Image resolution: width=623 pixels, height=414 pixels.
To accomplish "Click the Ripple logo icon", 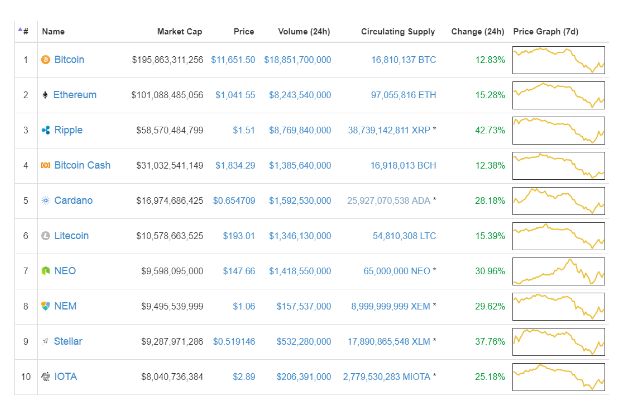I will pyautogui.click(x=46, y=130).
